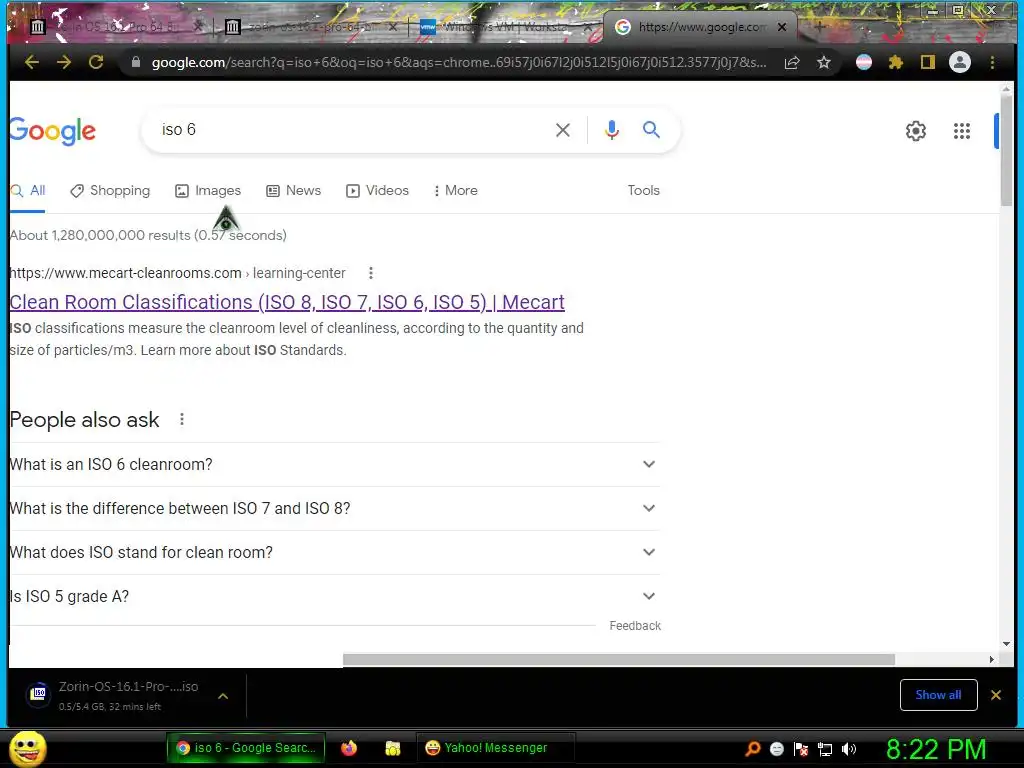Open the Extensions puzzle piece menu
This screenshot has height=768, width=1024.
[895, 63]
